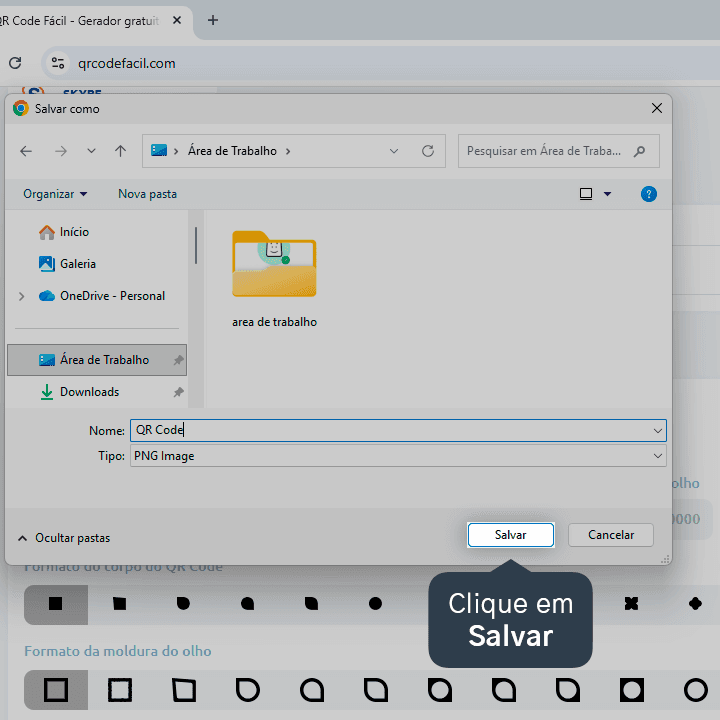Click the search magnifier icon
Image resolution: width=720 pixels, height=720 pixels.
pyautogui.click(x=639, y=151)
